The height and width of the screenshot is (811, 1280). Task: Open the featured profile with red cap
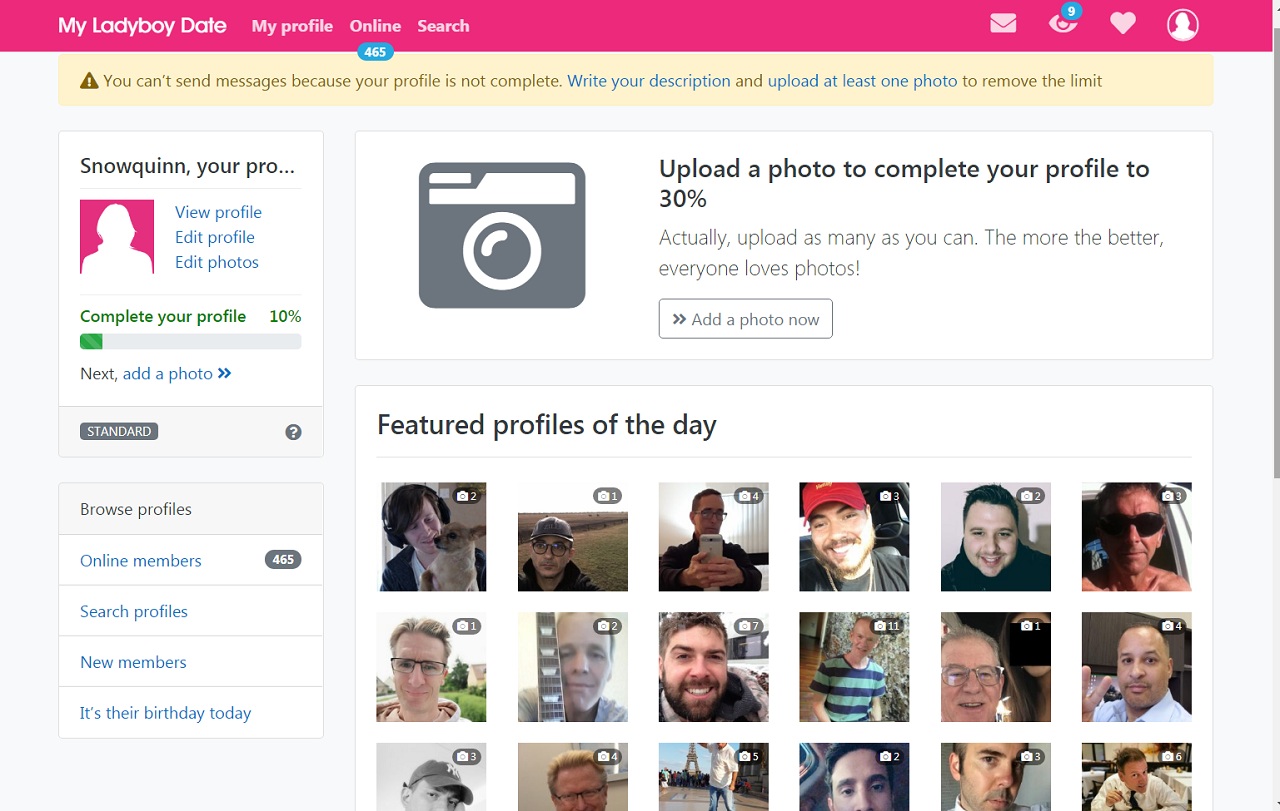[x=854, y=537]
